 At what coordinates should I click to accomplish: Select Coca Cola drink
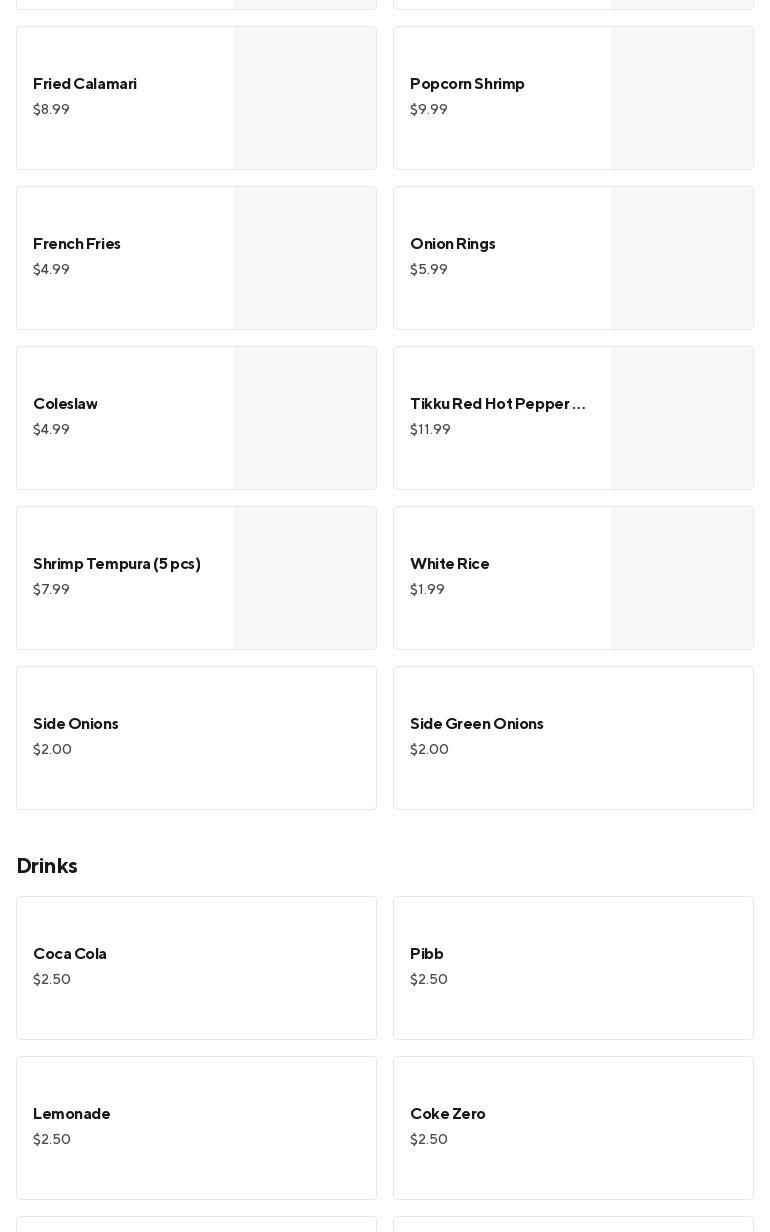point(196,968)
